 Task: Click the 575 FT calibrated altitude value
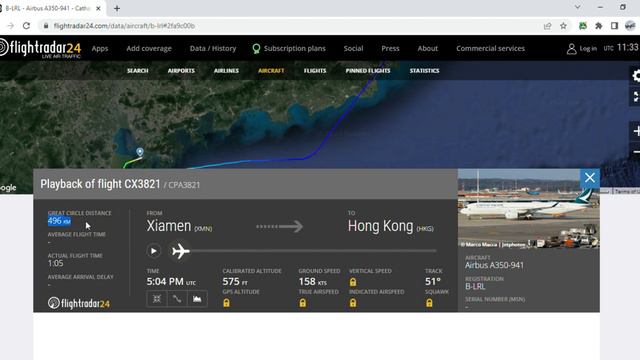click(235, 282)
